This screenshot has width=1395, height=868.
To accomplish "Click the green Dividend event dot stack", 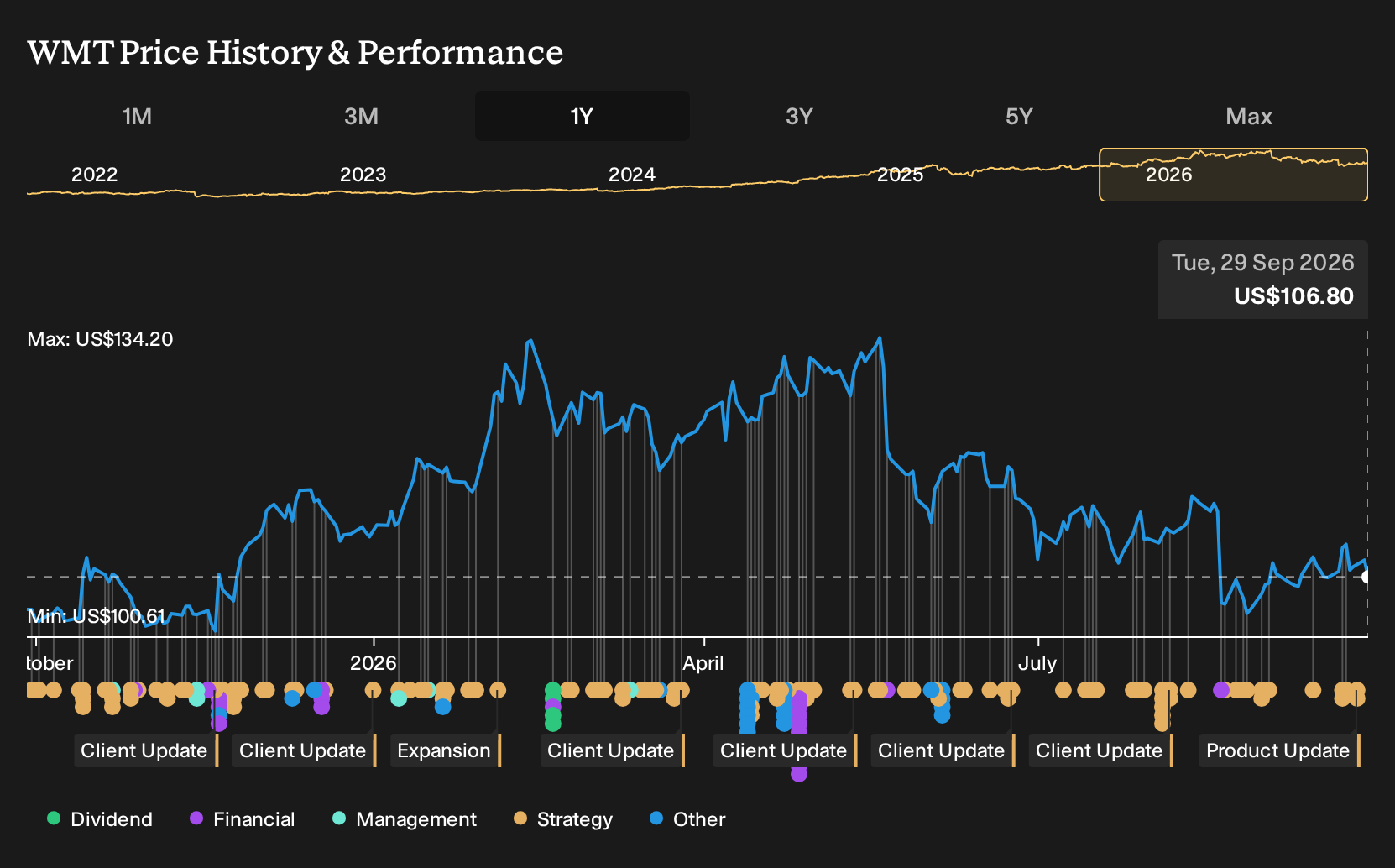I will coord(552,706).
